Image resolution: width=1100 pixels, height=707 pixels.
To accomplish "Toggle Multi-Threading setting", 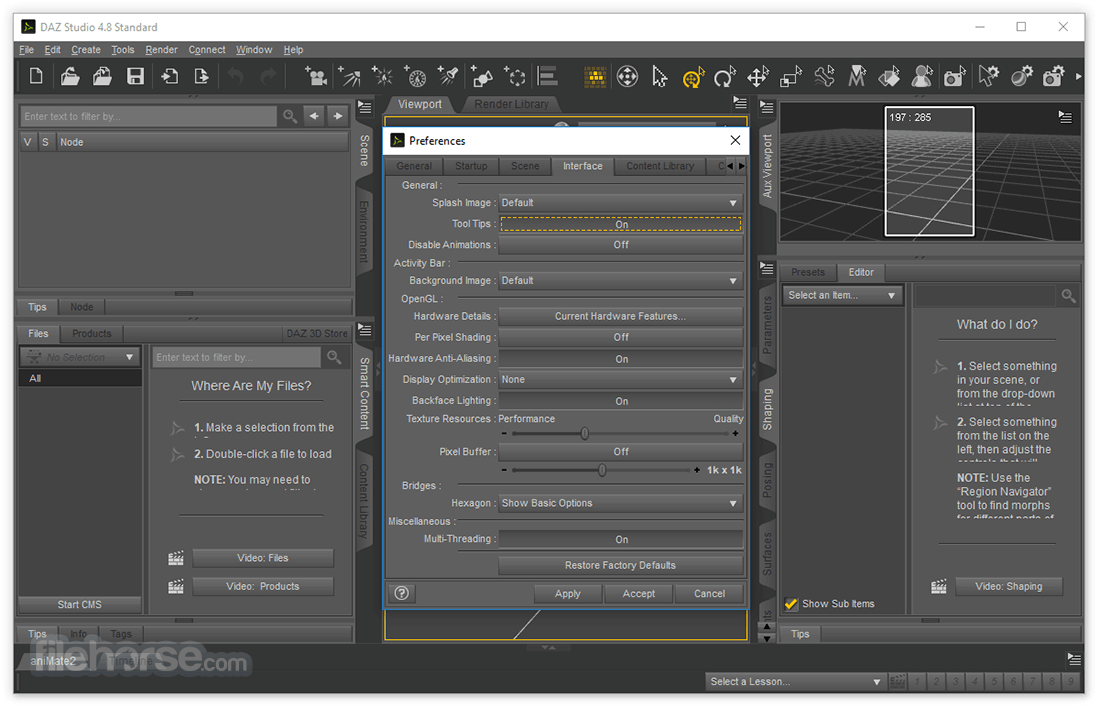I will pyautogui.click(x=621, y=539).
